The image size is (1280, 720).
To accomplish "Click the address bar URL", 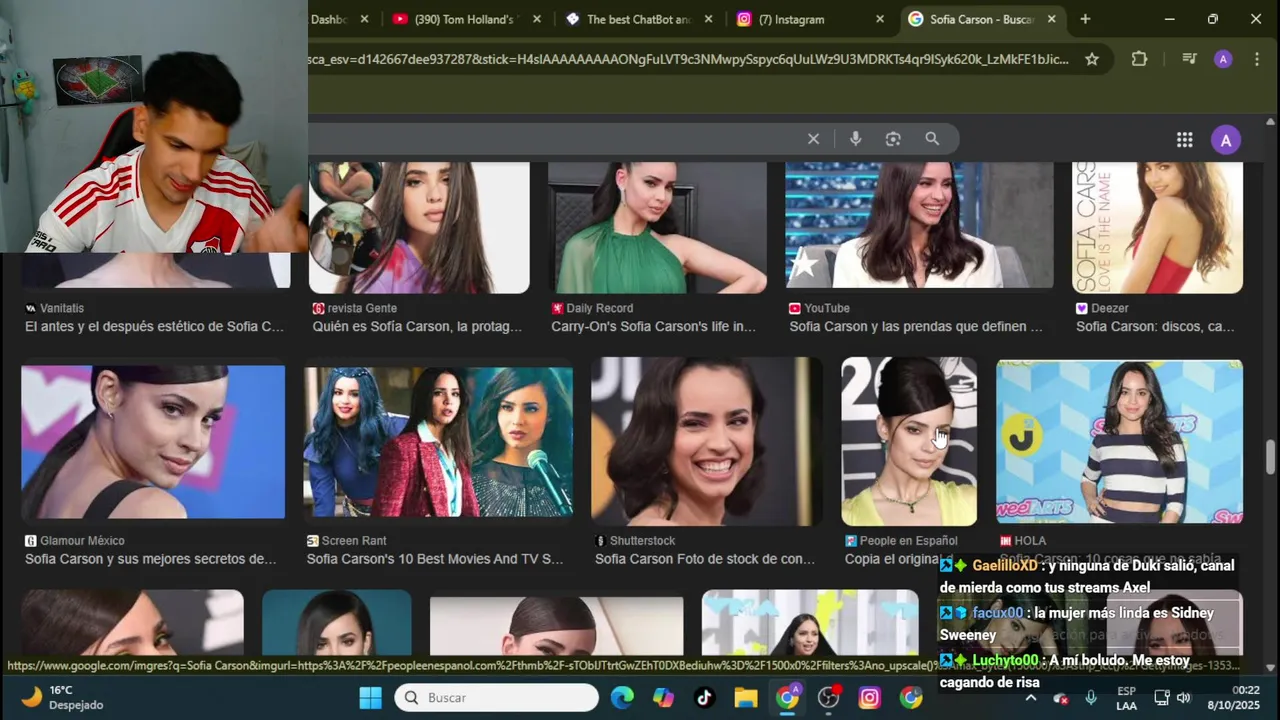I will point(688,59).
